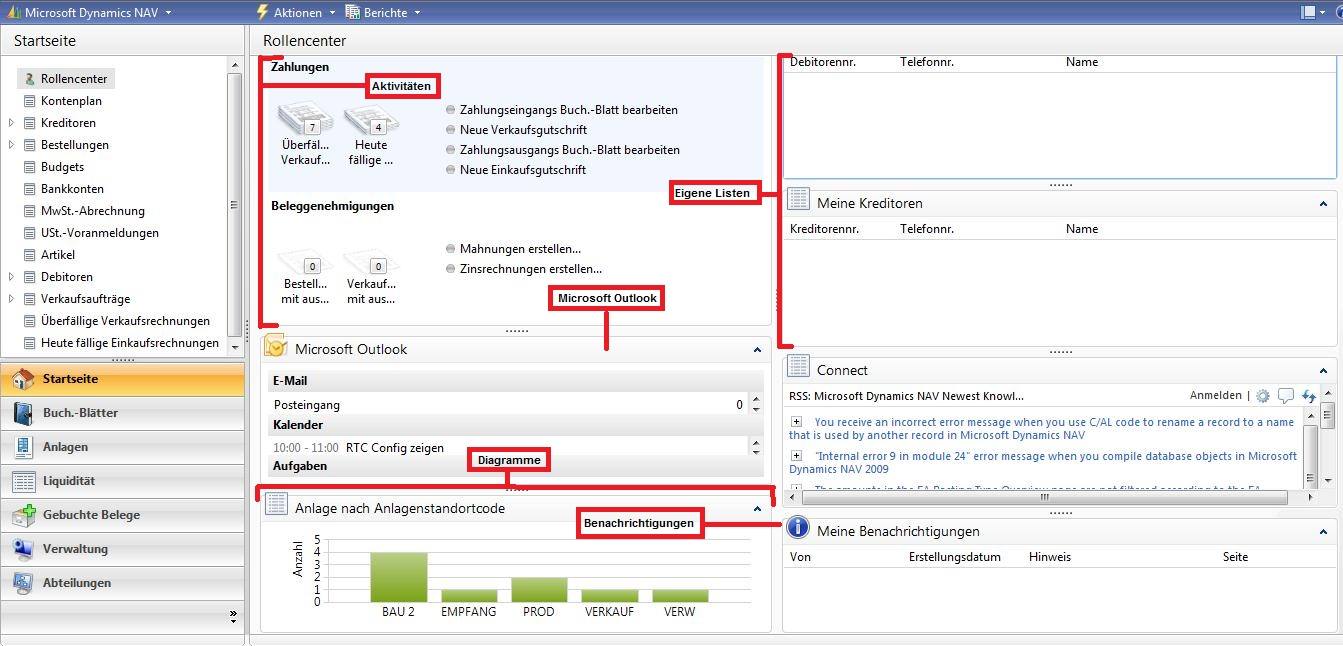Click the navigation tree scroll up arrow
1343x646 pixels.
[x=235, y=66]
